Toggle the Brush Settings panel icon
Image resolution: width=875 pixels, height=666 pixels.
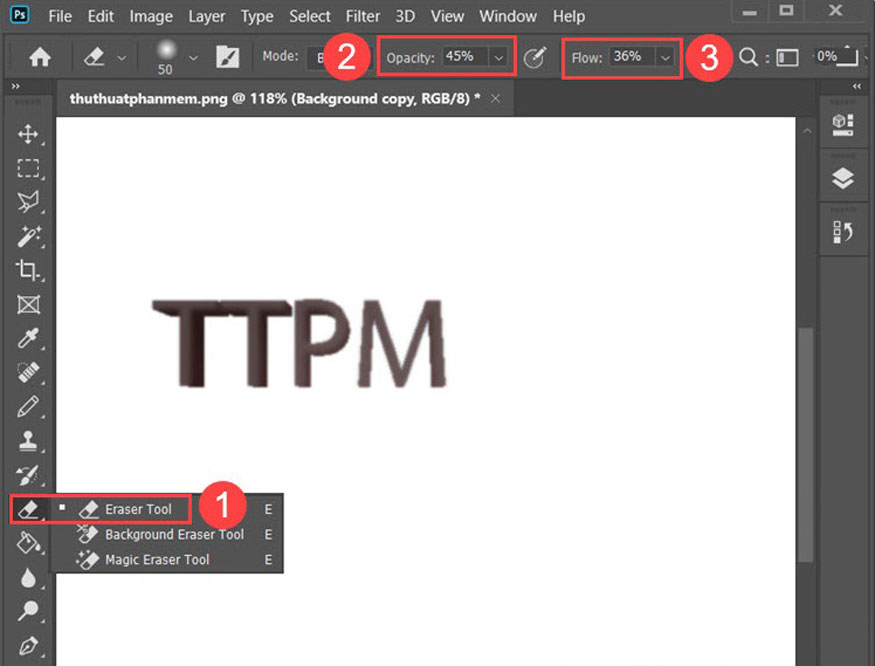228,57
